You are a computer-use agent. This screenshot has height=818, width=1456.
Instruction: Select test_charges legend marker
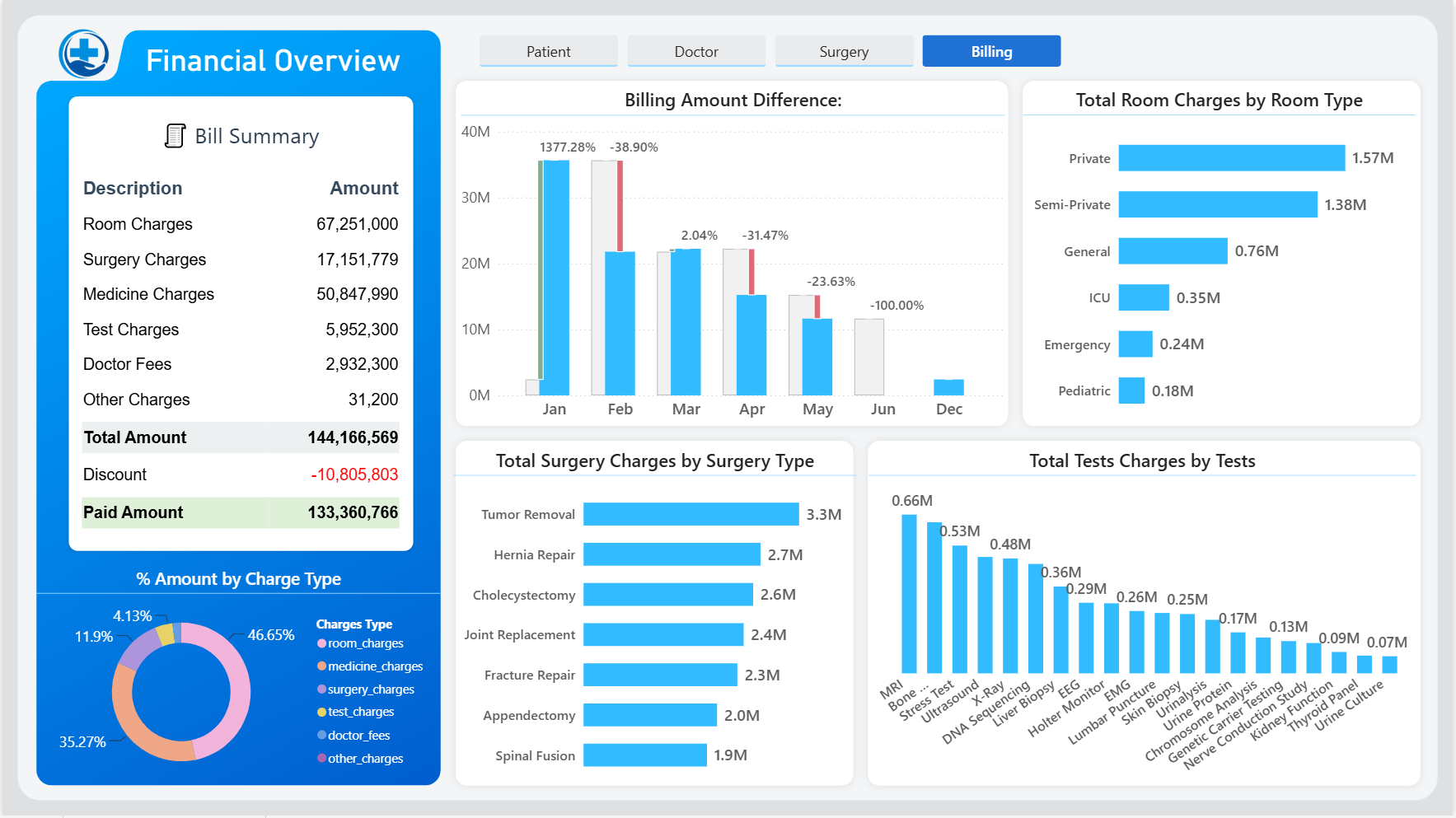coord(322,712)
